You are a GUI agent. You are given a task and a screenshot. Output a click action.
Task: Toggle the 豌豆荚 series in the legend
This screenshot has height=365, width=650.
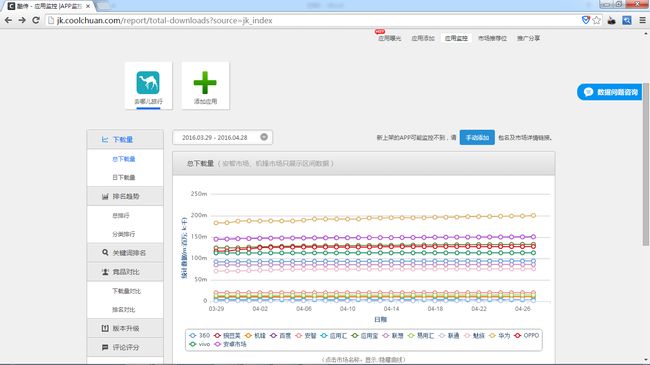tap(227, 335)
